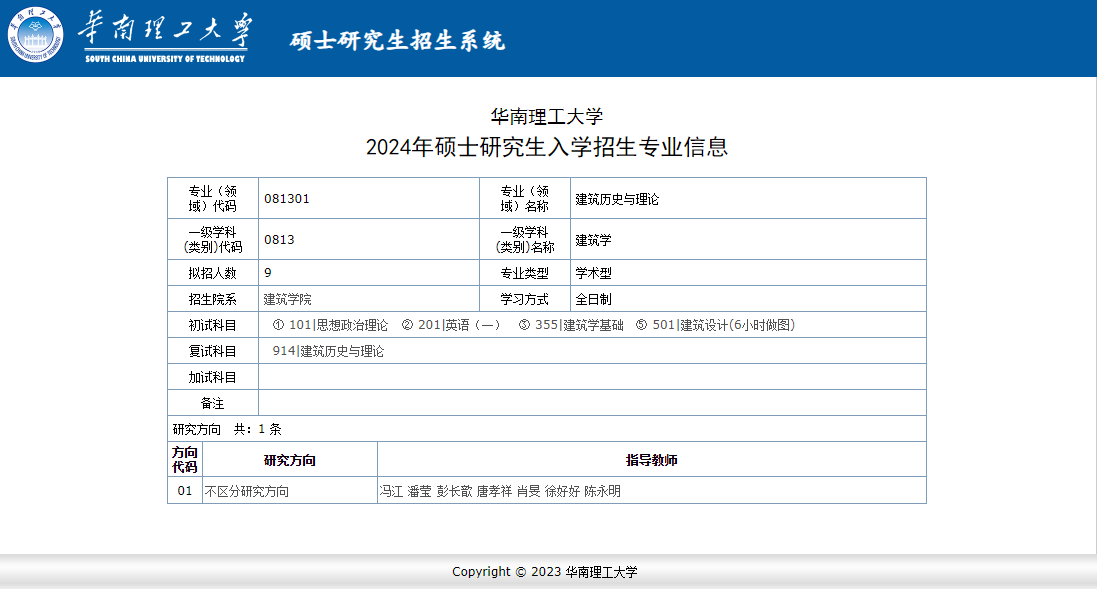Click the 一级学科(类别)名称 label cell
Viewport: 1101px width, 596px height.
point(525,239)
